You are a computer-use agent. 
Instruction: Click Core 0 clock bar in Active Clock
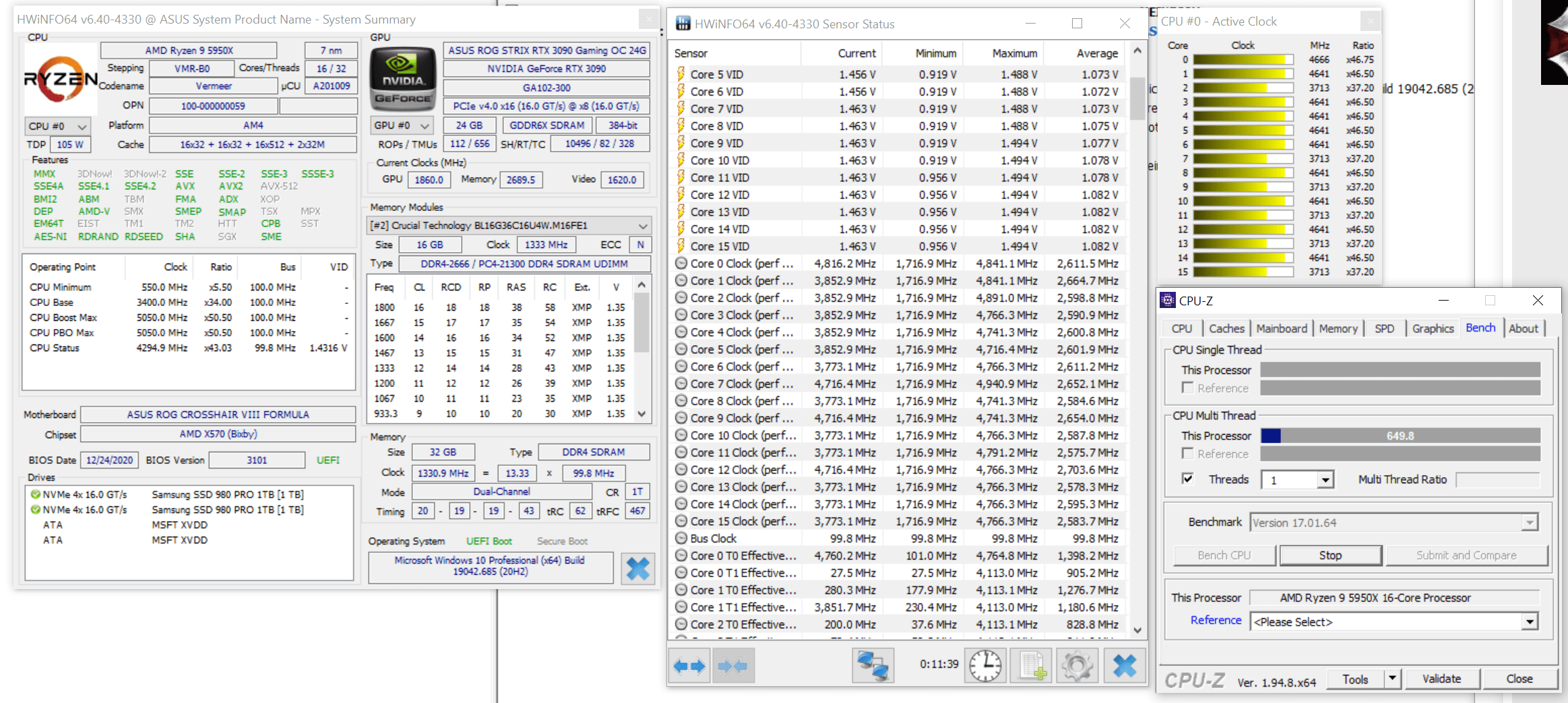click(x=1243, y=59)
